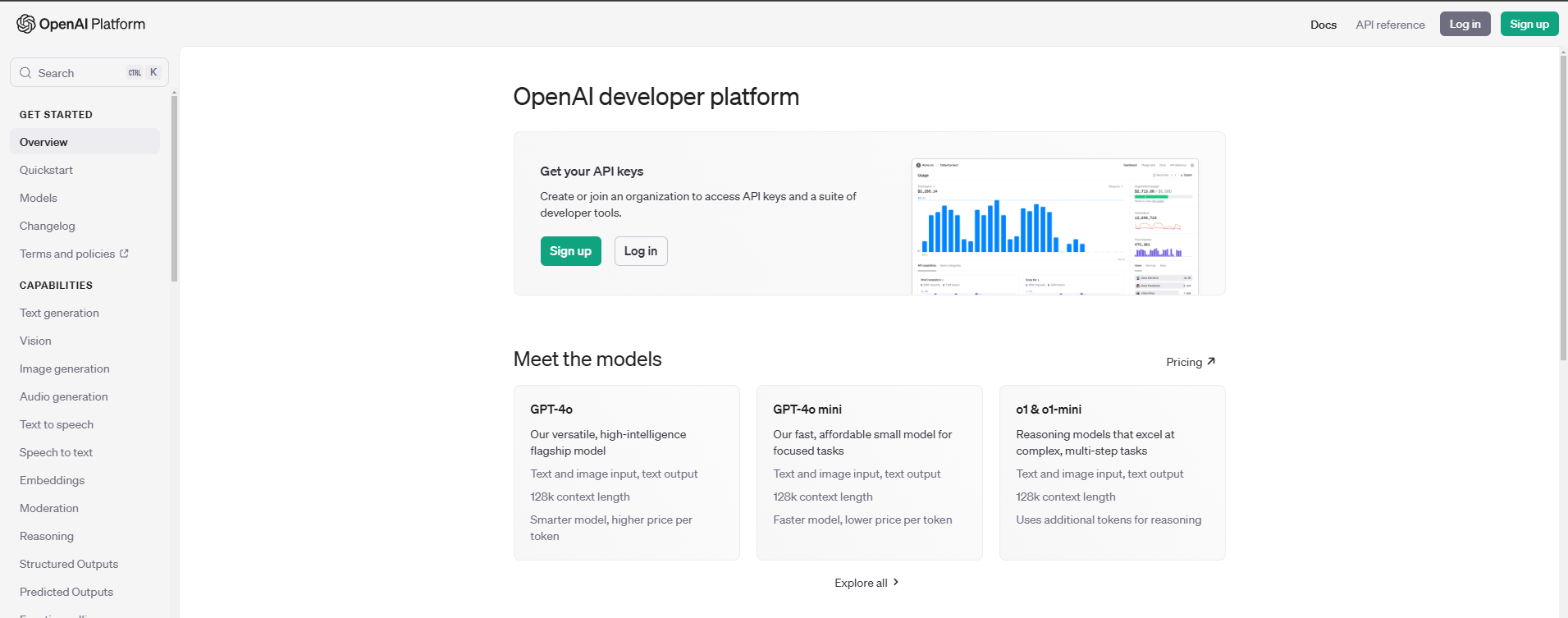Click the CAPABILITIES section heading
The image size is (1568, 618).
click(x=56, y=286)
